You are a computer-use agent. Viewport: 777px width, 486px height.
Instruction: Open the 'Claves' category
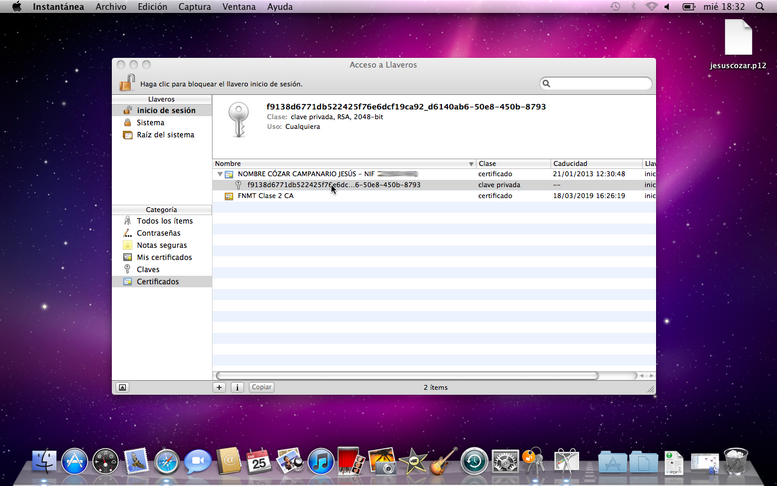point(162,270)
